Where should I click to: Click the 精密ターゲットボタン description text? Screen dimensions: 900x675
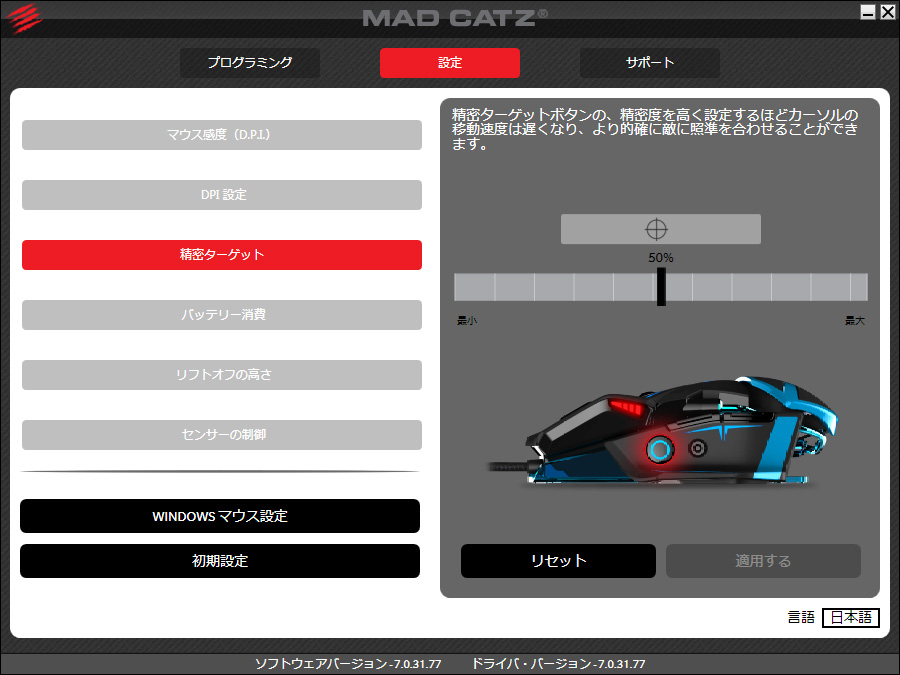pos(654,129)
